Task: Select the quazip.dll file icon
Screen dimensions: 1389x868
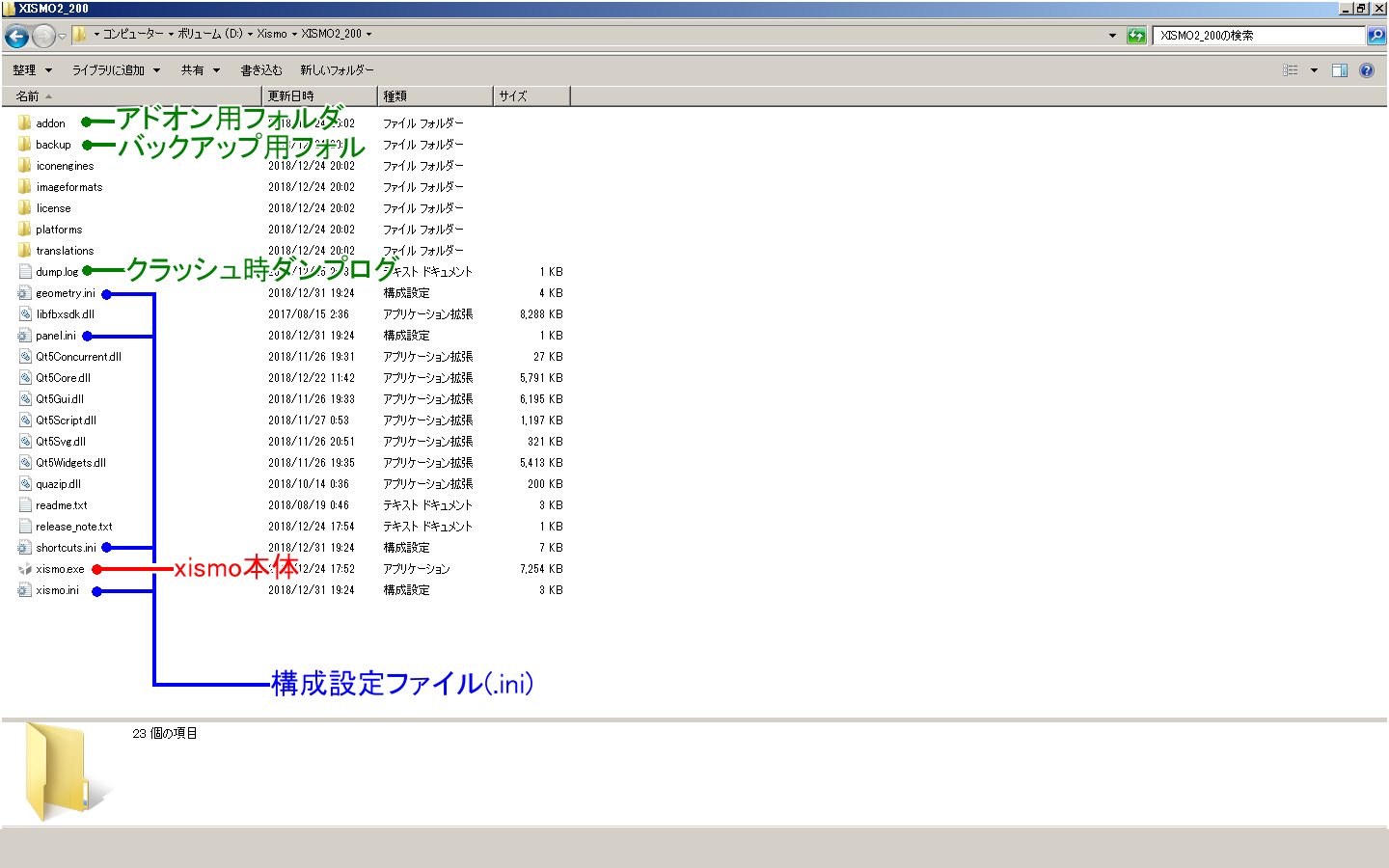Action: click(25, 484)
